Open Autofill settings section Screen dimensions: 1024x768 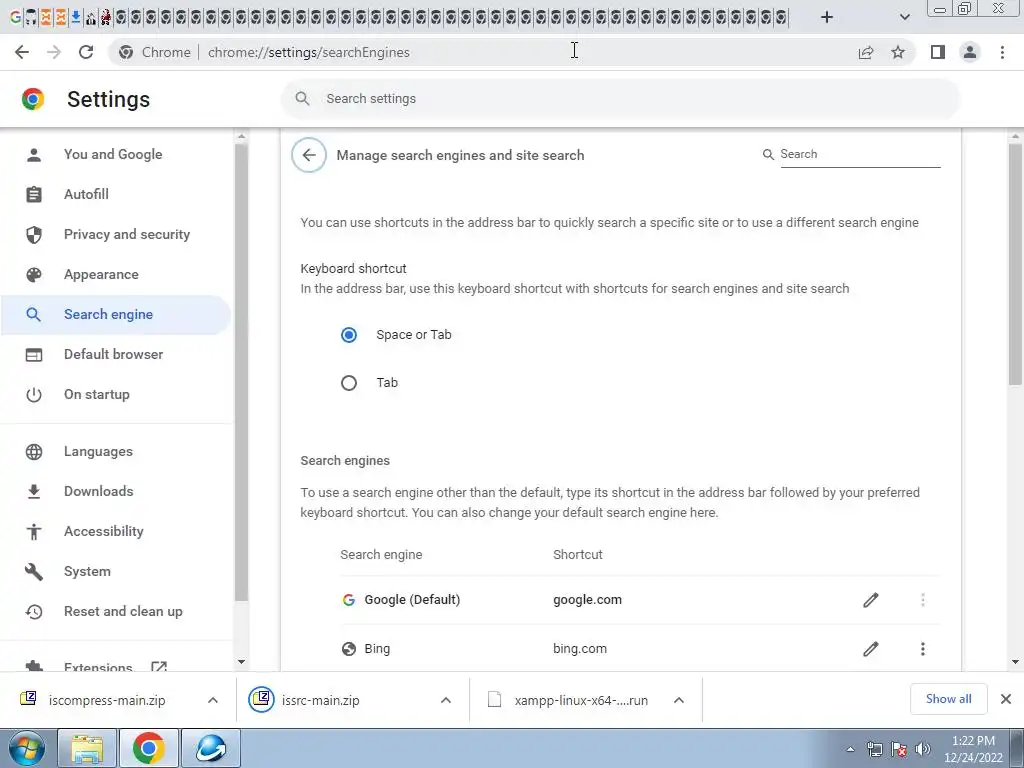click(86, 195)
